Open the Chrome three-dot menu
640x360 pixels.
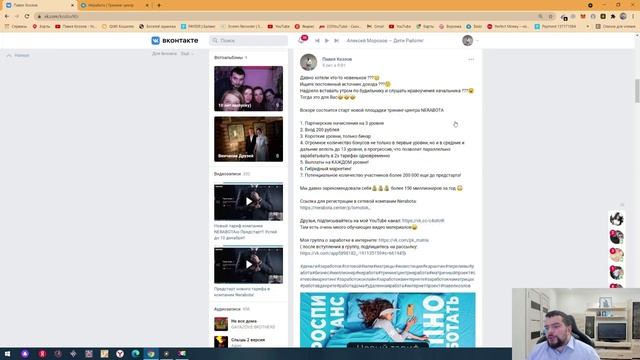click(x=633, y=16)
